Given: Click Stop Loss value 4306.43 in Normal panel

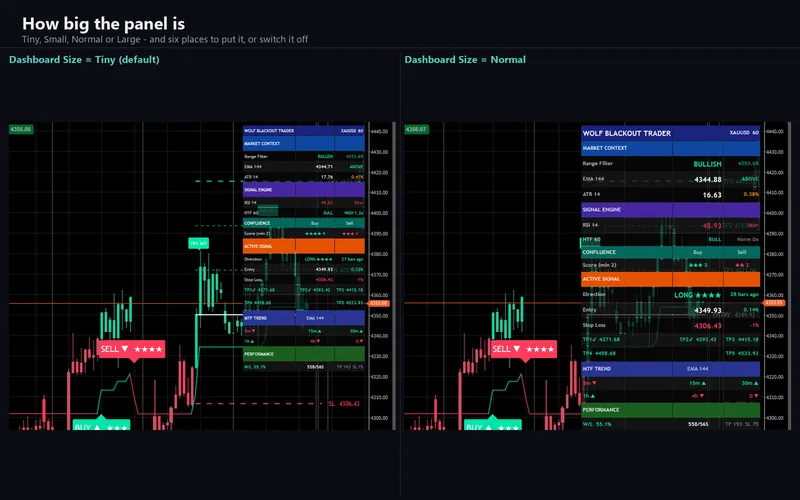Looking at the screenshot, I should 708,326.
